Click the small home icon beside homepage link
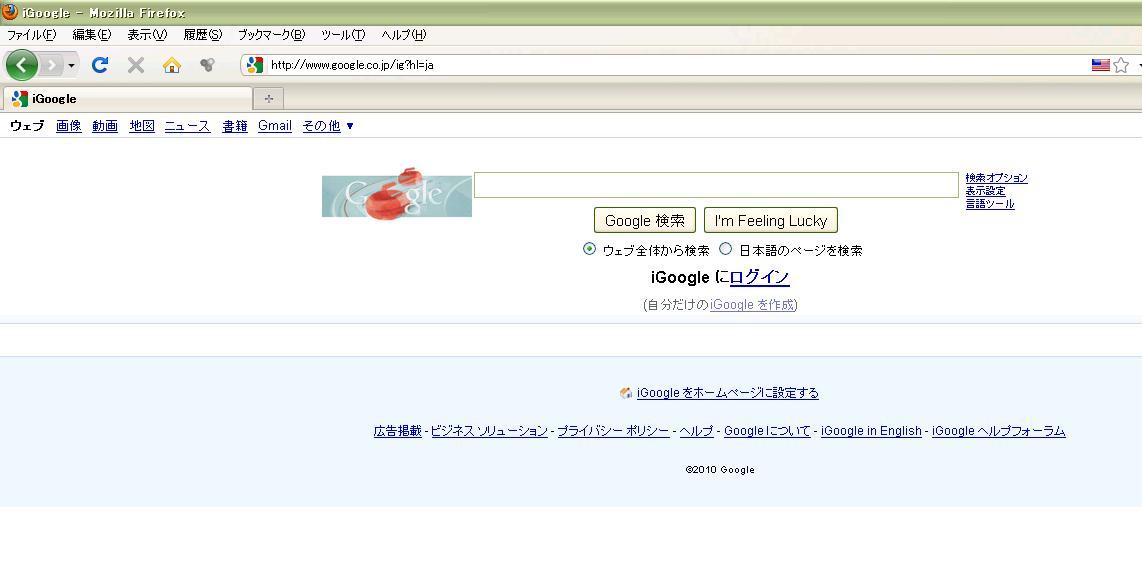The height and width of the screenshot is (583, 1142). pyautogui.click(x=625, y=393)
